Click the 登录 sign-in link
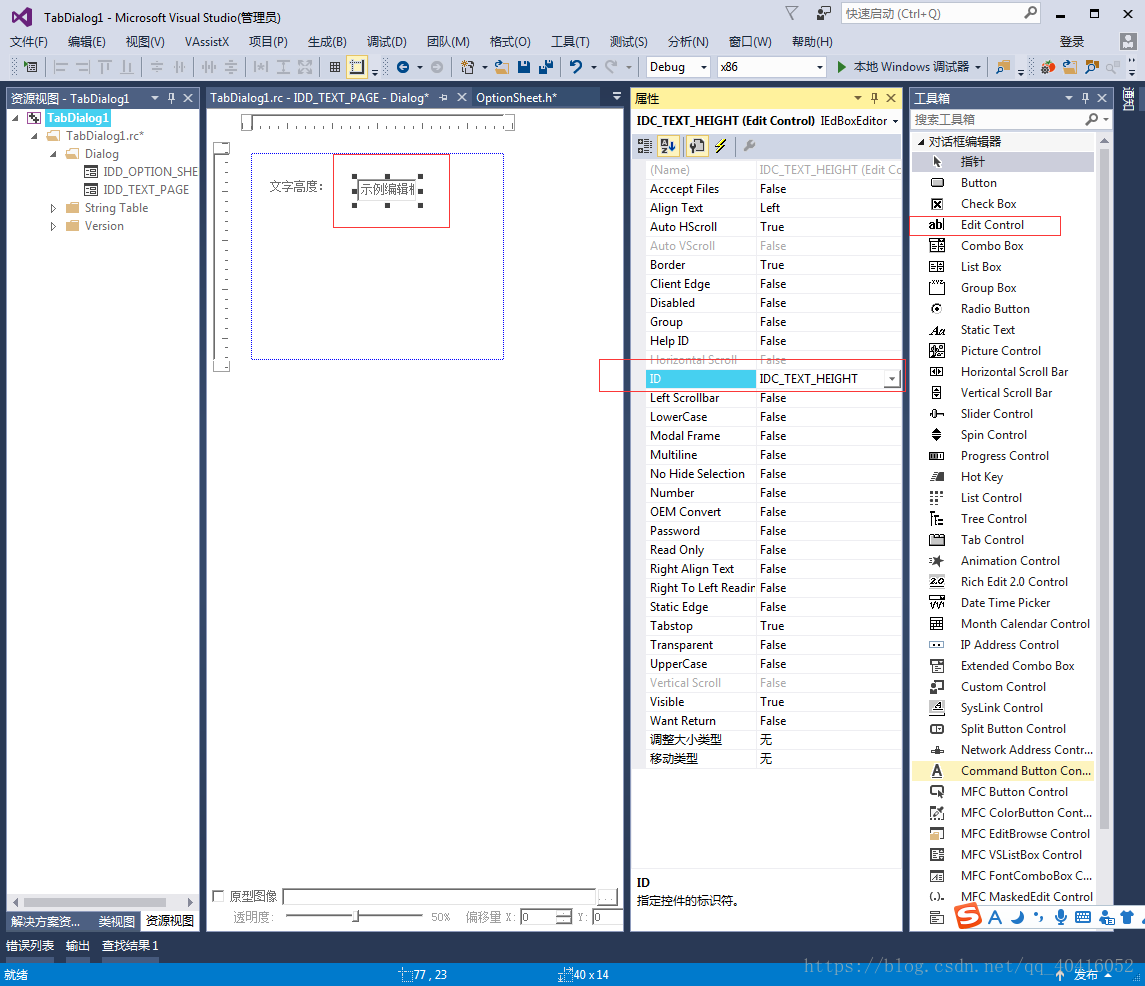 tap(1072, 42)
